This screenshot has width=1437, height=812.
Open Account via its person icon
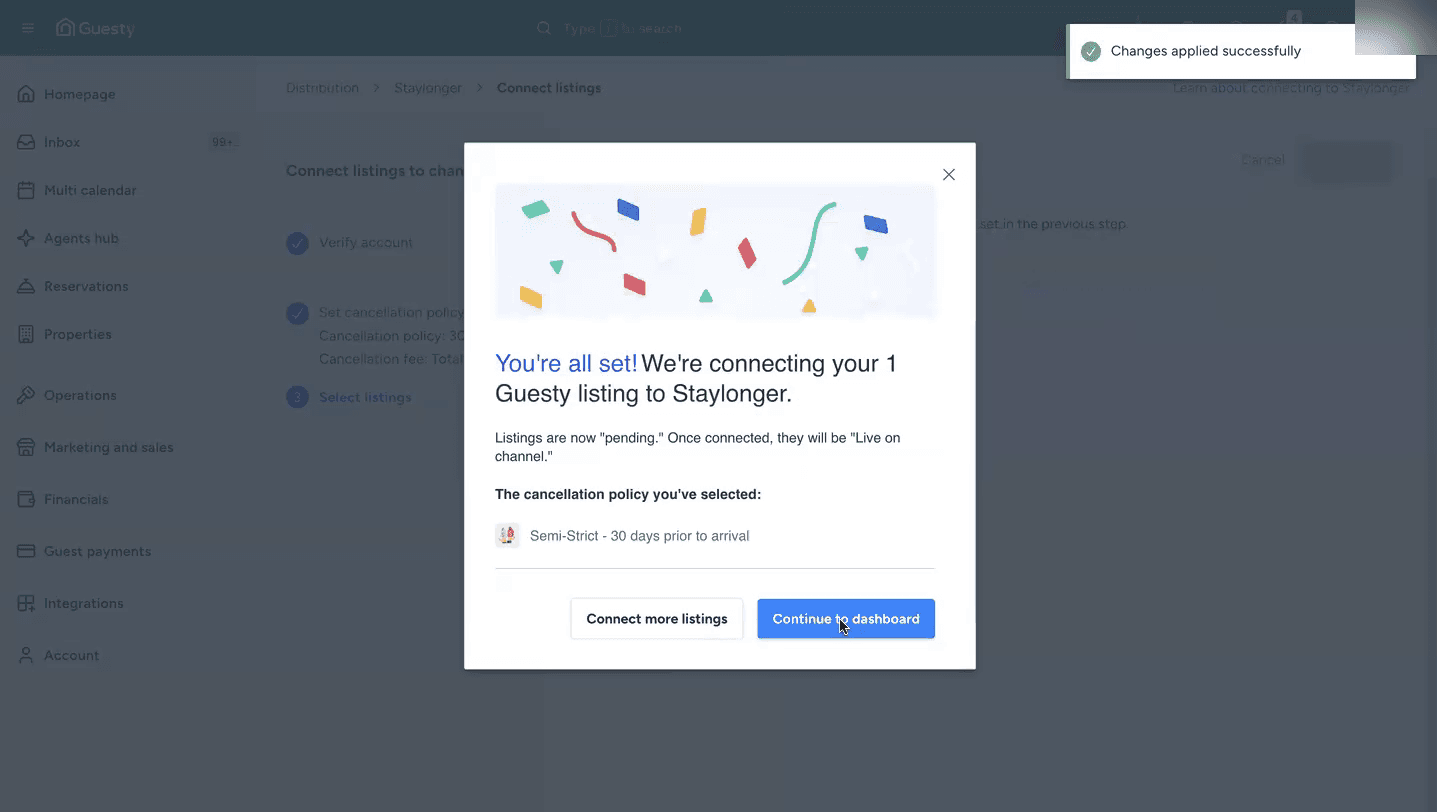point(26,655)
